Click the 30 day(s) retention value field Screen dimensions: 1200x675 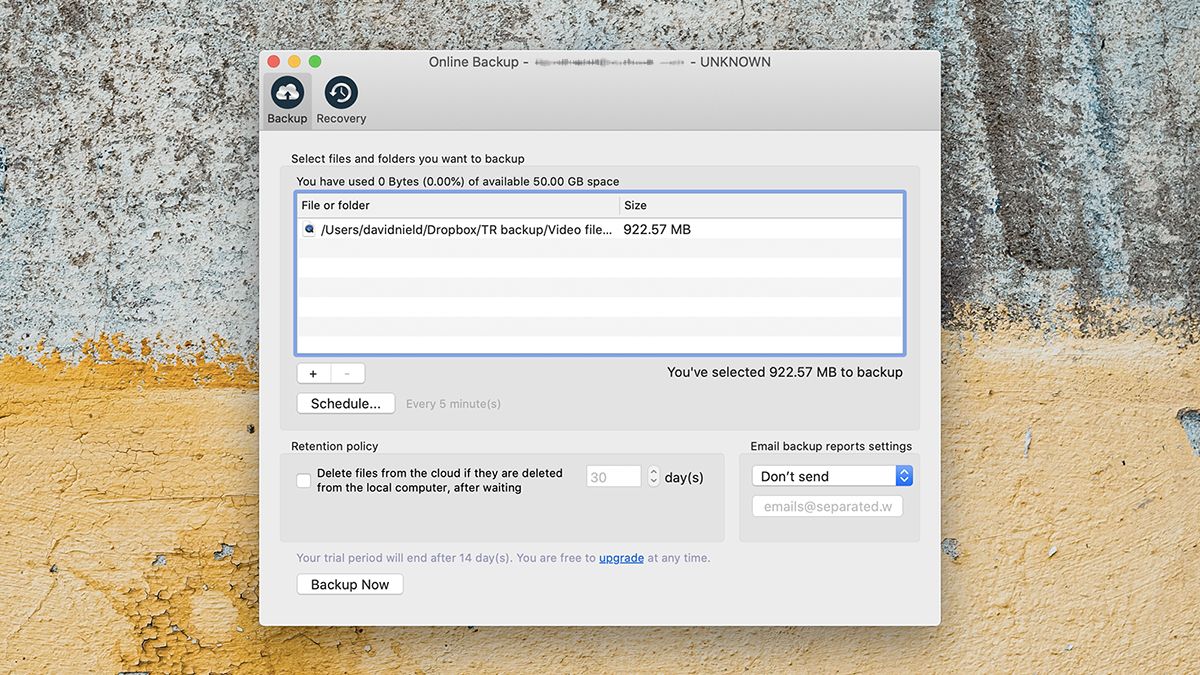613,476
